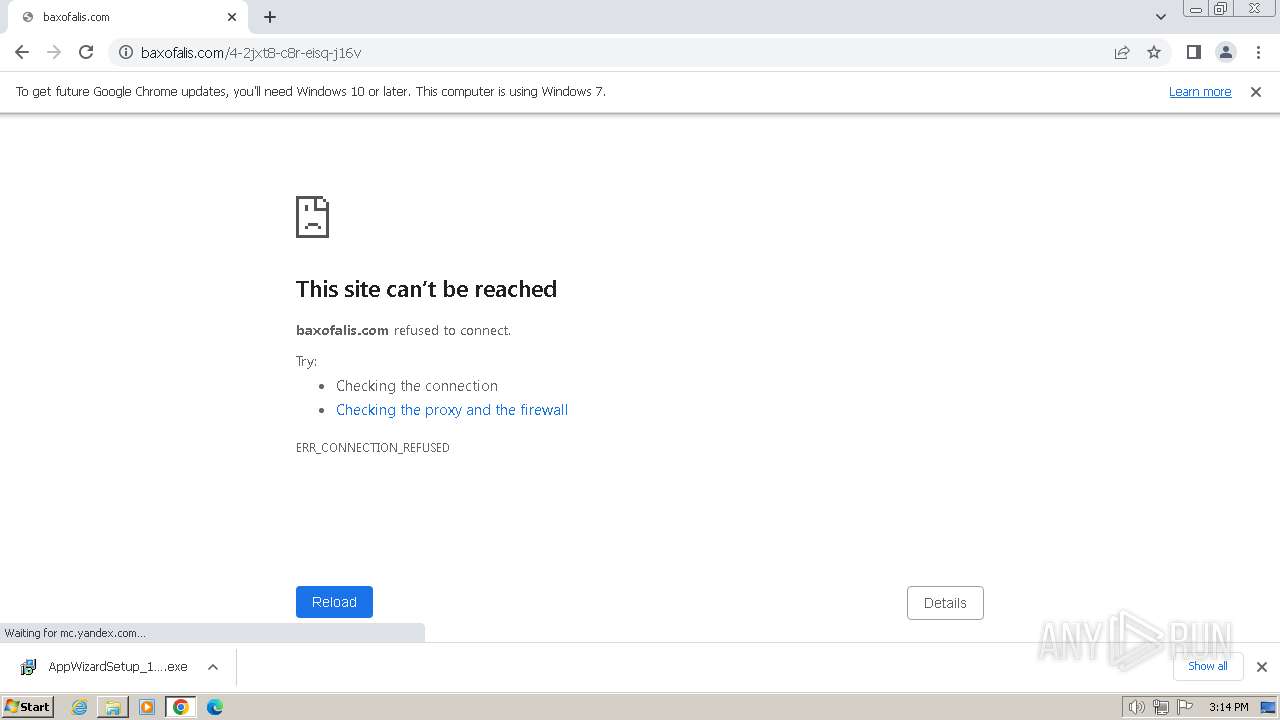Open AppWizardSetup exe download item
This screenshot has height=720, width=1280.
(x=105, y=667)
